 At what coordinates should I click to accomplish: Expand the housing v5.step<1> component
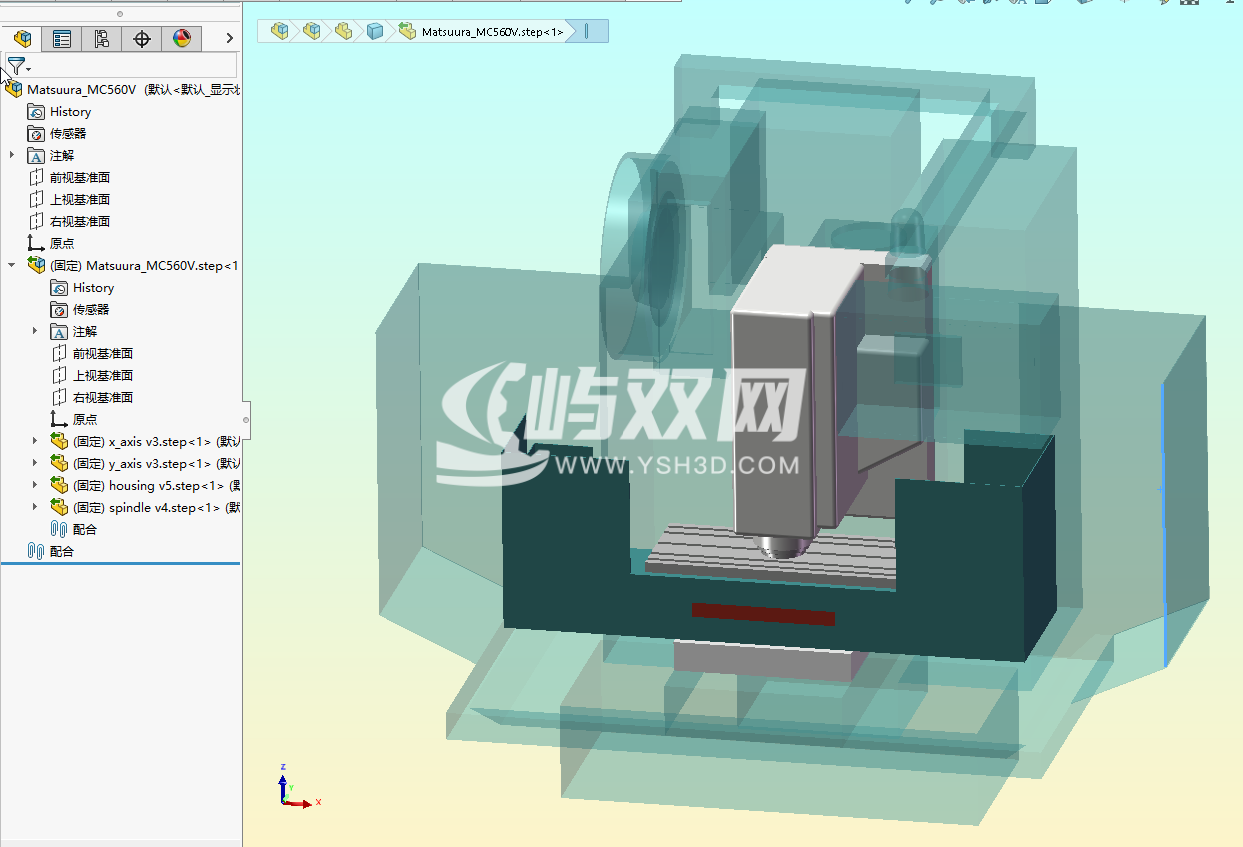(x=35, y=485)
